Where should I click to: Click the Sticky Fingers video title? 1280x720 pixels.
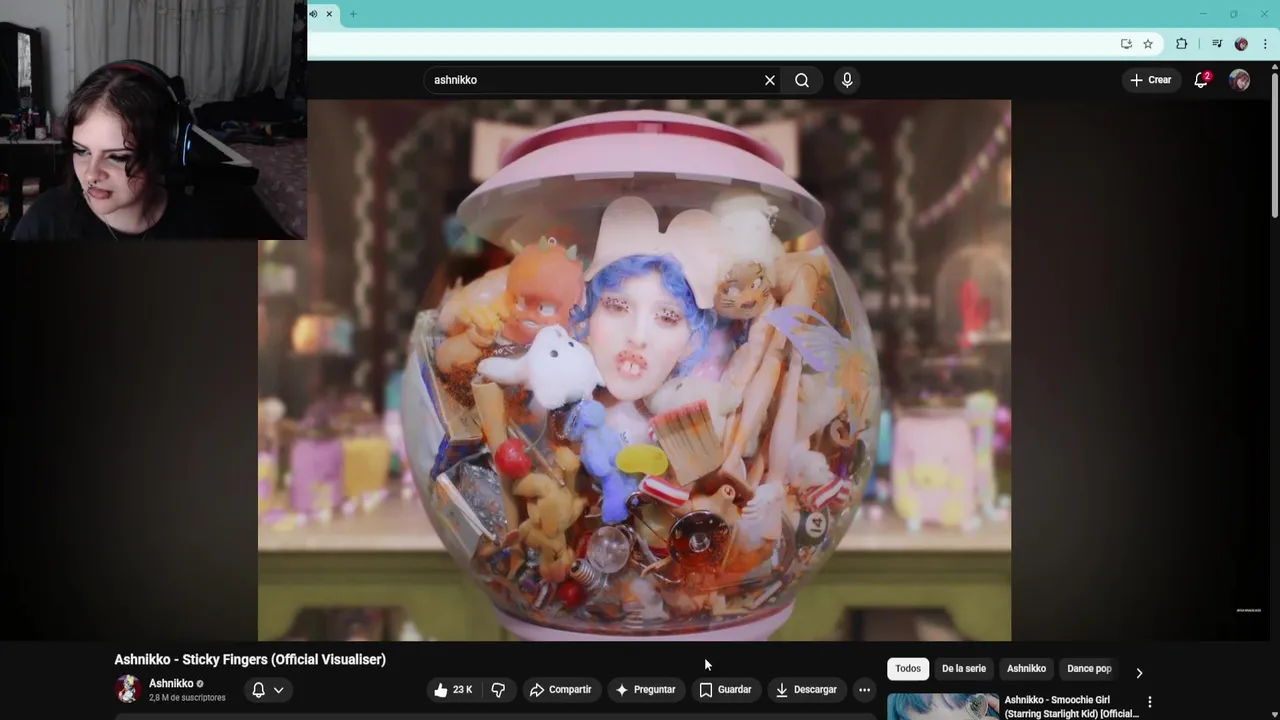[x=250, y=660]
